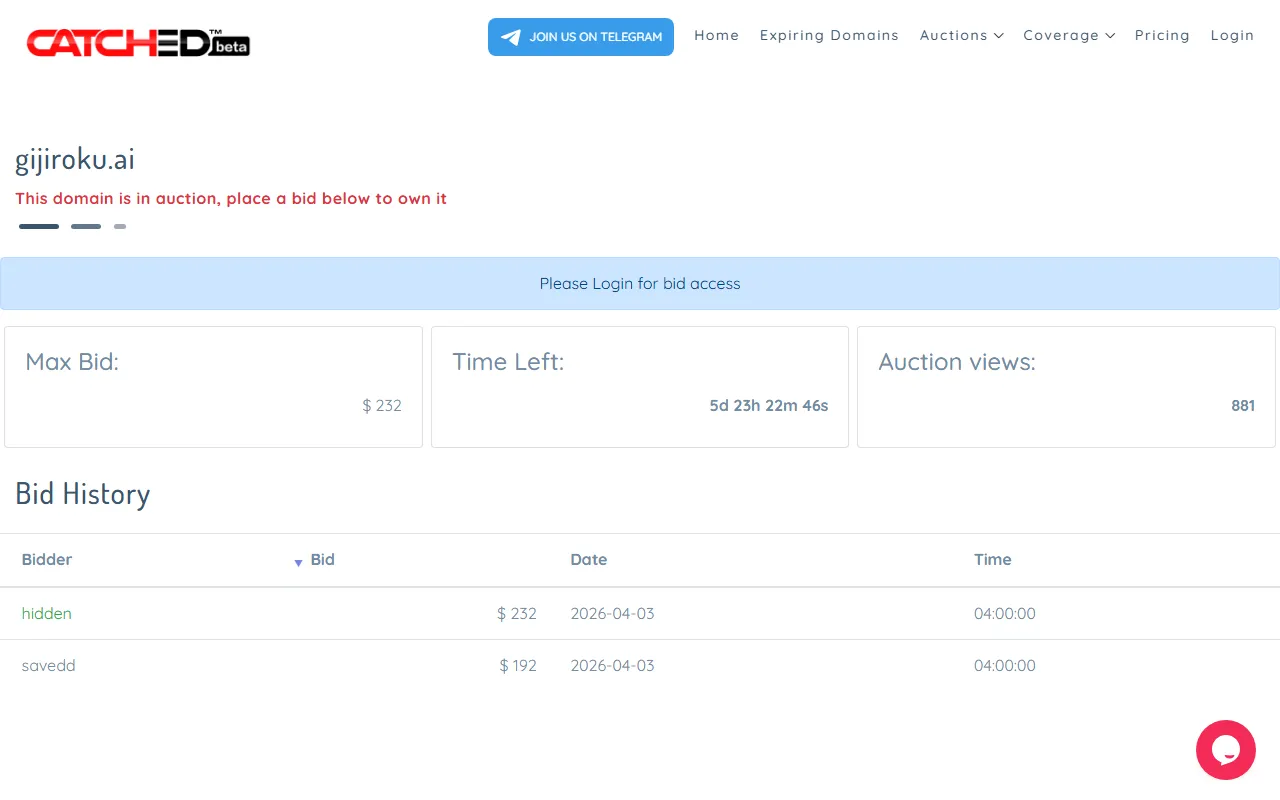This screenshot has width=1280, height=800.
Task: Sort bid history by Bidder column
Action: point(47,560)
